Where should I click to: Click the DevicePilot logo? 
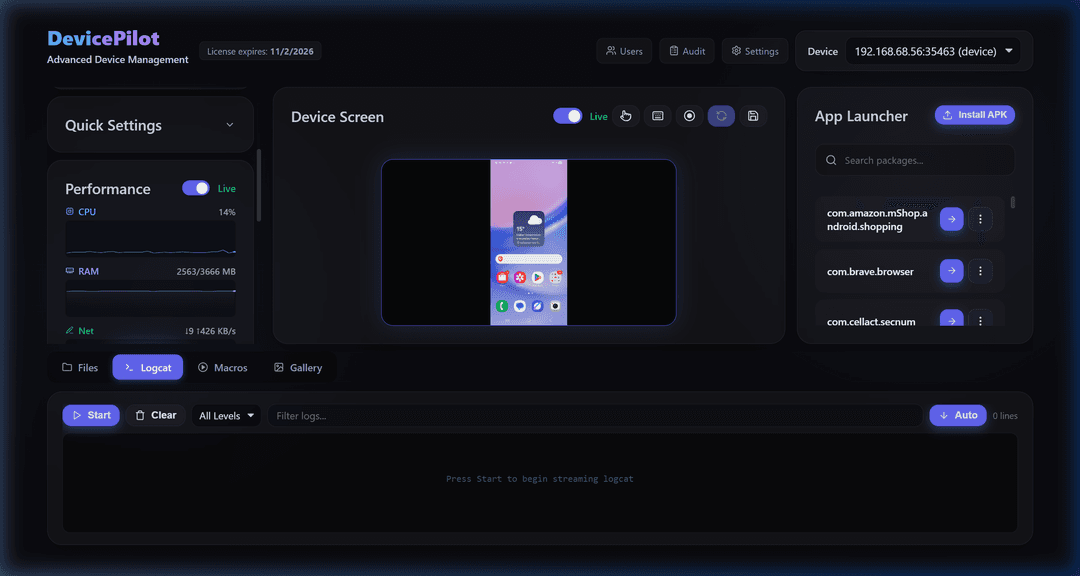click(103, 38)
